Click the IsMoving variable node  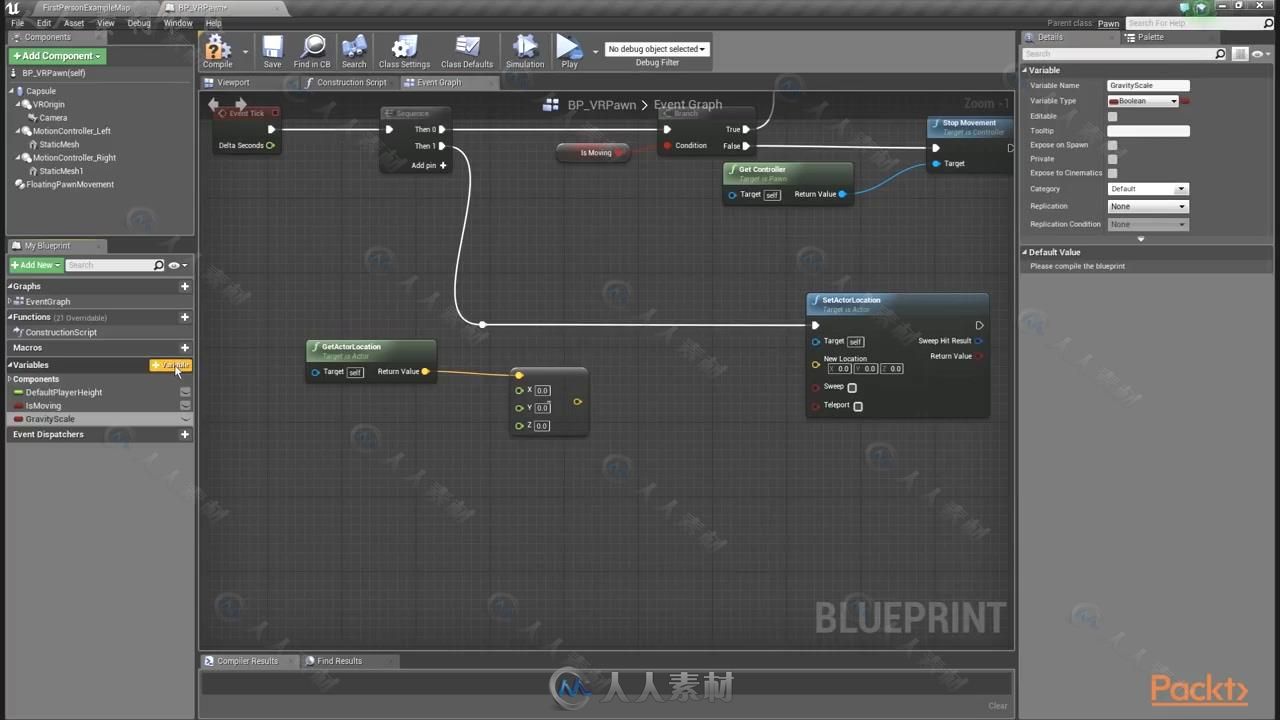click(594, 153)
